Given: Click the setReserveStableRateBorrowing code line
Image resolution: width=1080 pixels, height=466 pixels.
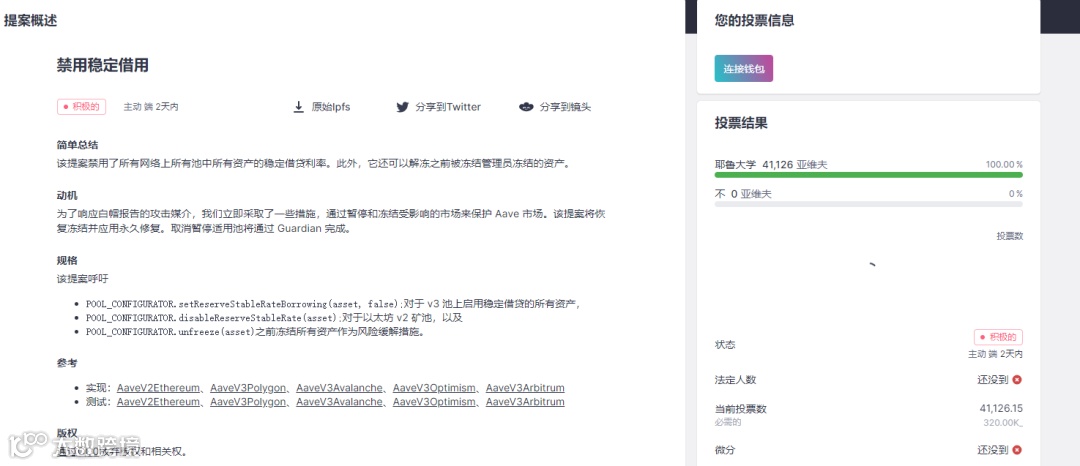Looking at the screenshot, I should coord(333,304).
